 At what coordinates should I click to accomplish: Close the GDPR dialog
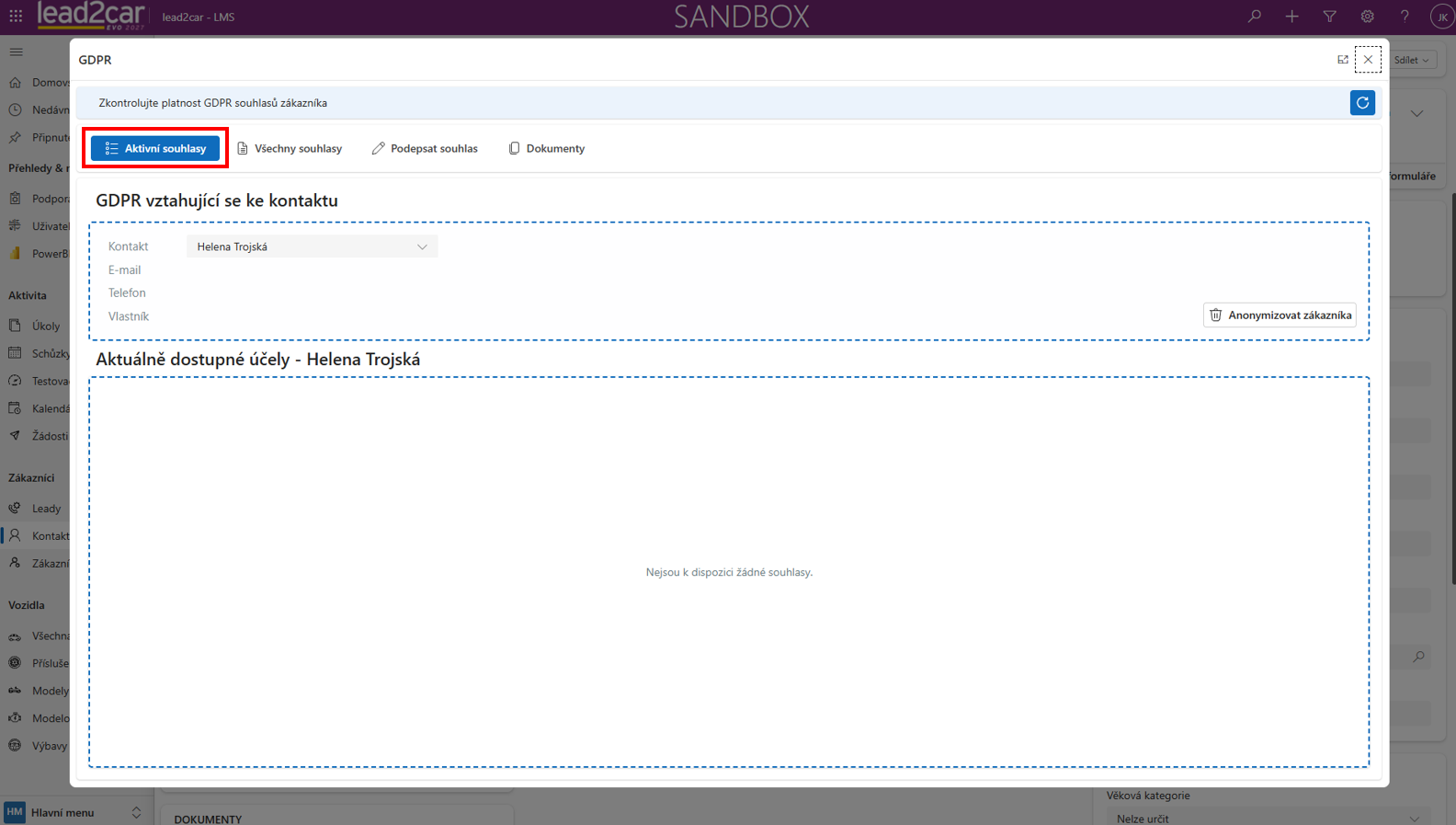(1368, 60)
